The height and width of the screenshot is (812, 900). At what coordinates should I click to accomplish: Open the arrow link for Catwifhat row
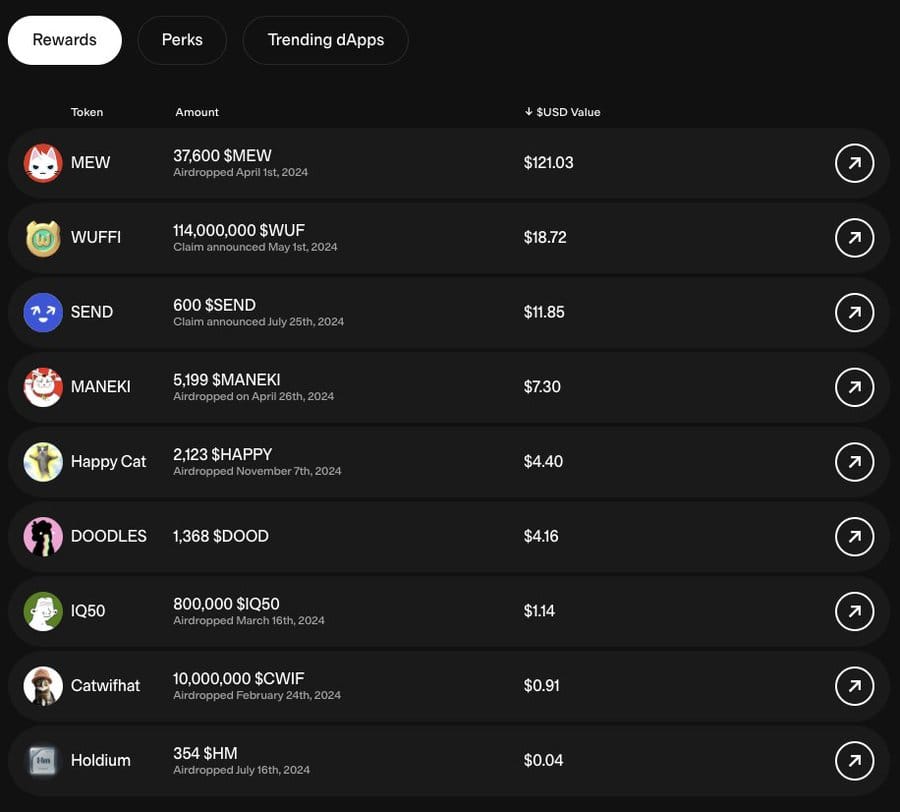pos(854,686)
